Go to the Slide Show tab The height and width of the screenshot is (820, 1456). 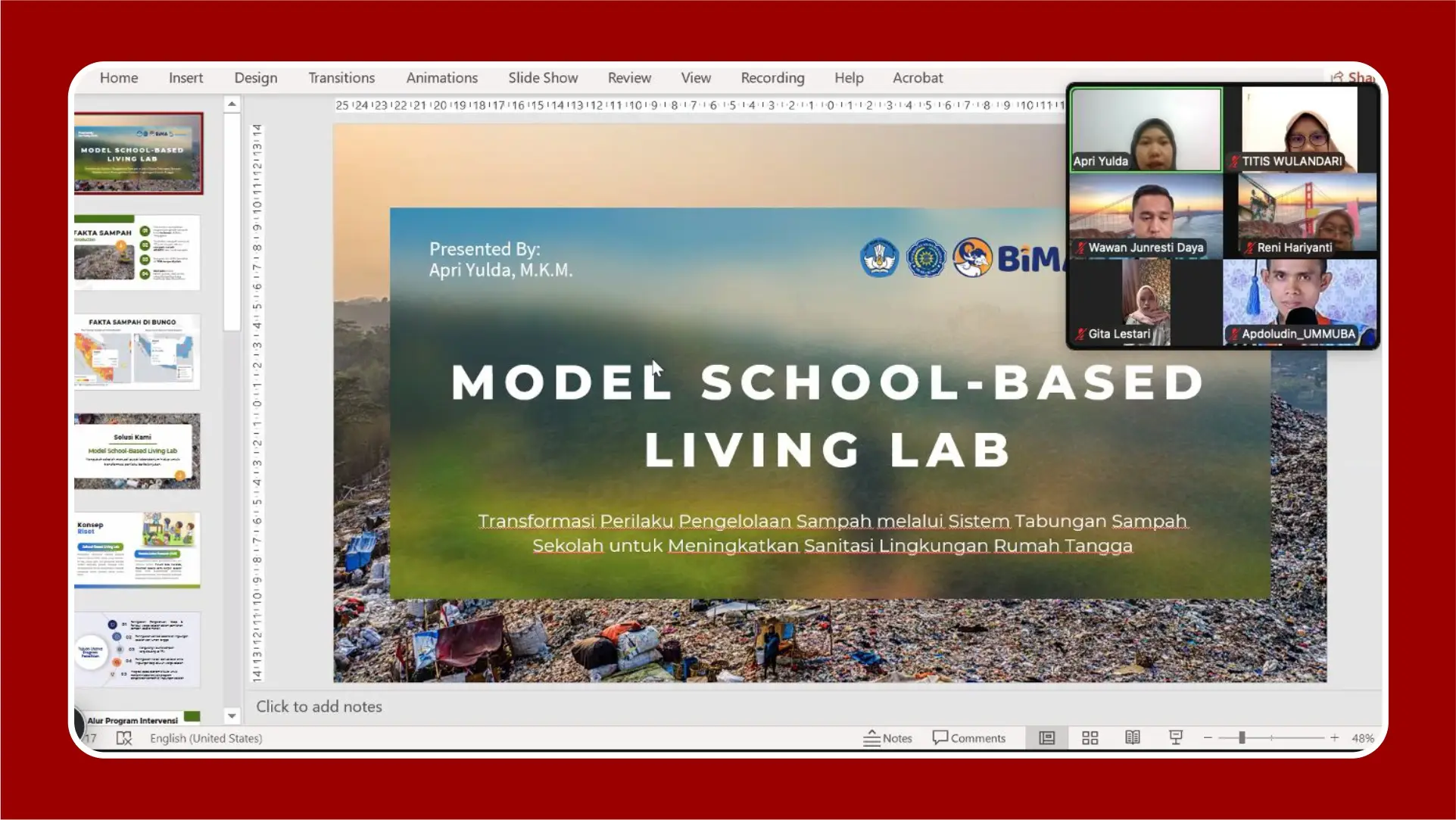tap(543, 78)
